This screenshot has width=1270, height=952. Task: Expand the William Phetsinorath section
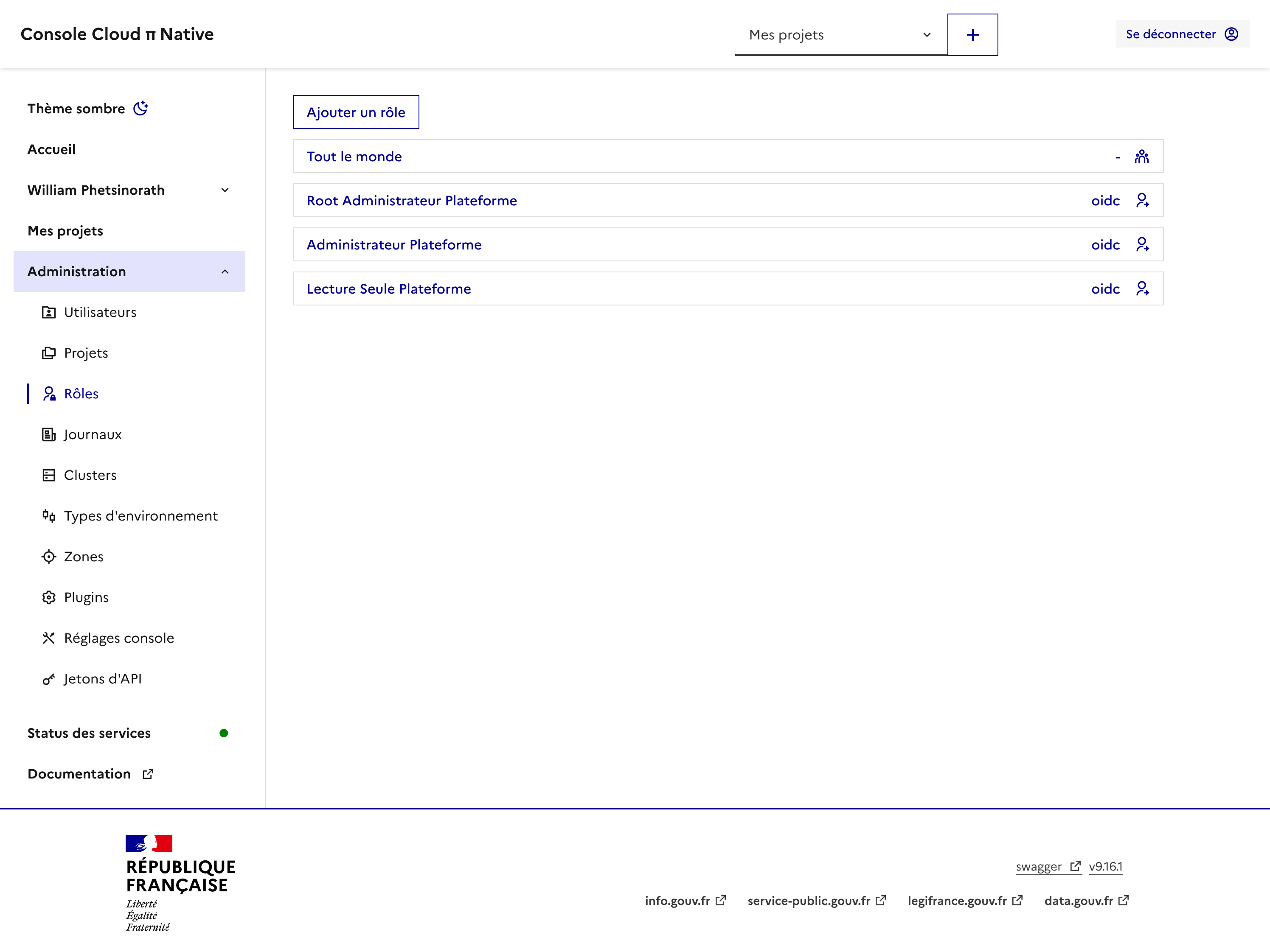point(225,190)
